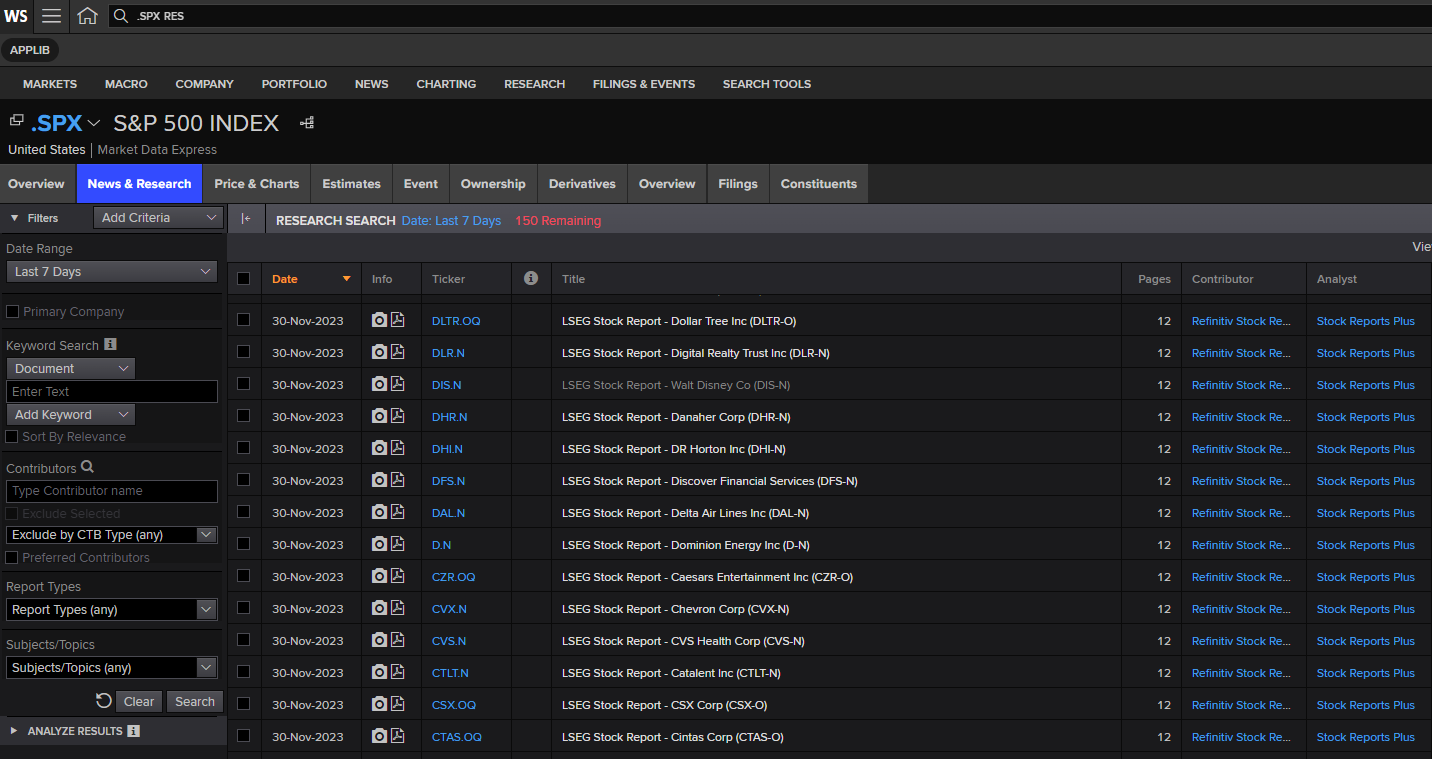Viewport: 1432px width, 759px height.
Task: Open the Report Types (any) dropdown
Action: tap(111, 610)
